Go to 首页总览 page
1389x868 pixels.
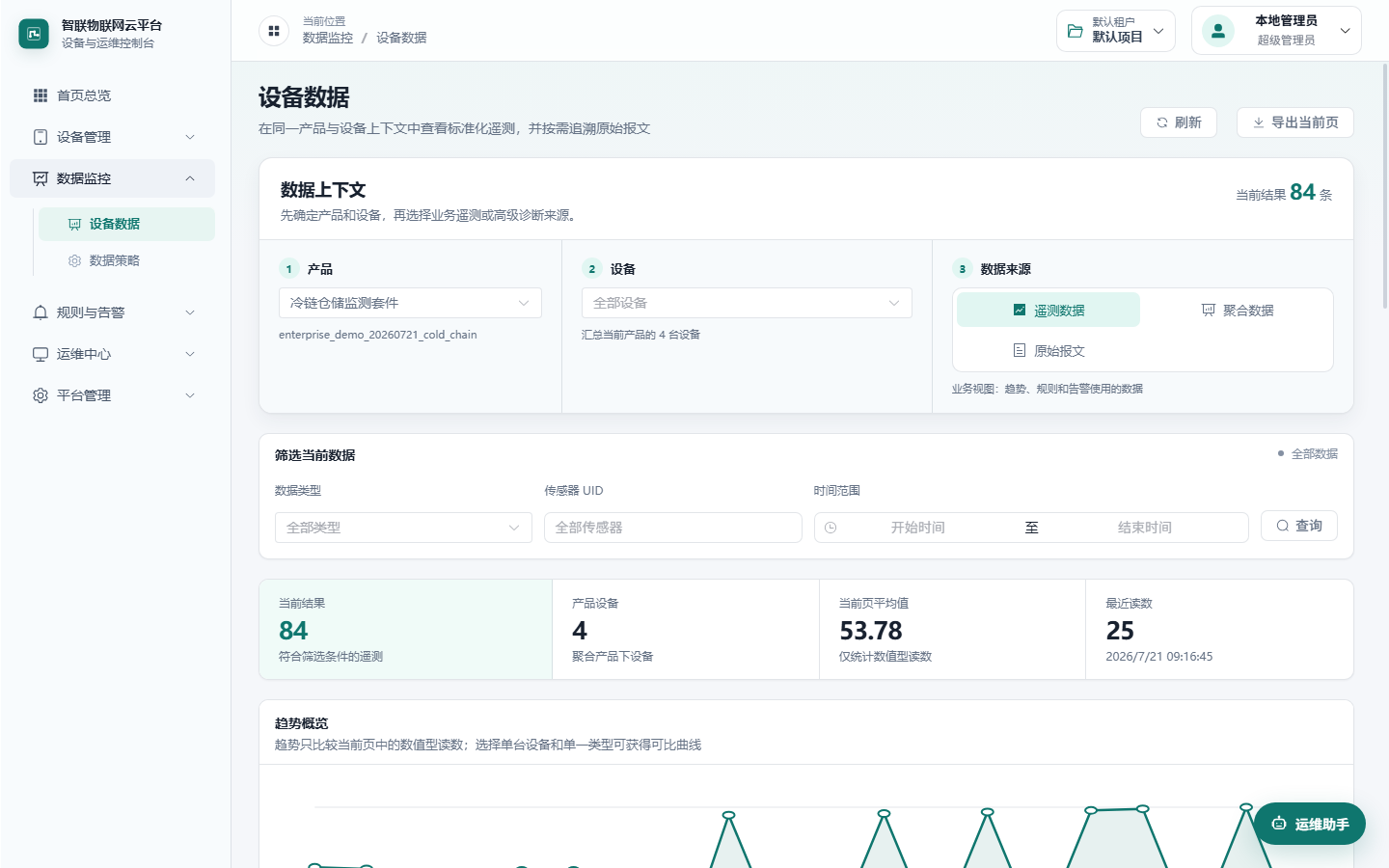[112, 95]
